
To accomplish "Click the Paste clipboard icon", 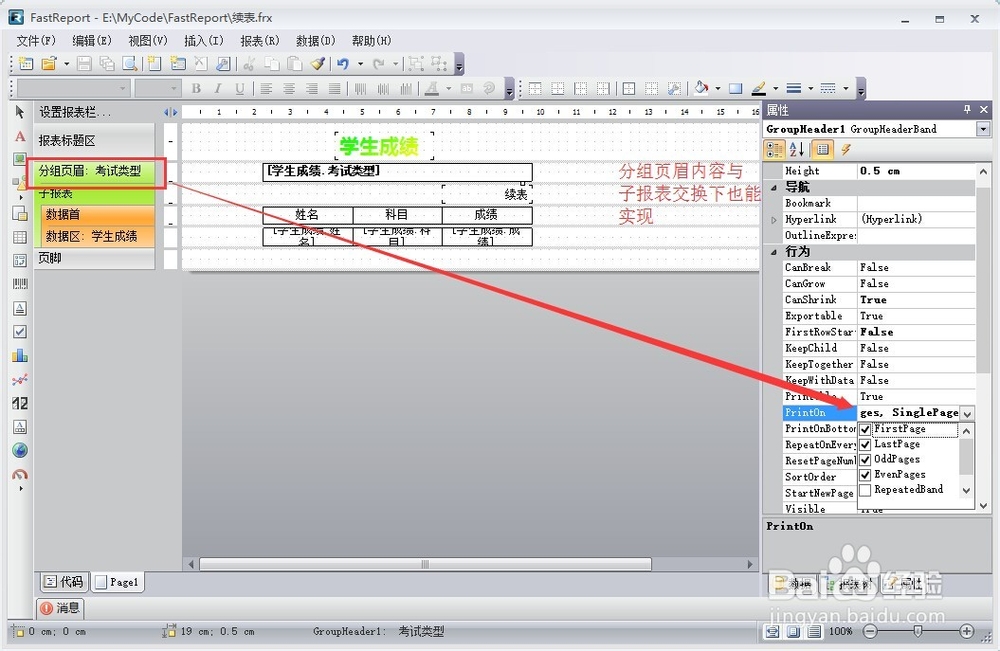I will [295, 63].
